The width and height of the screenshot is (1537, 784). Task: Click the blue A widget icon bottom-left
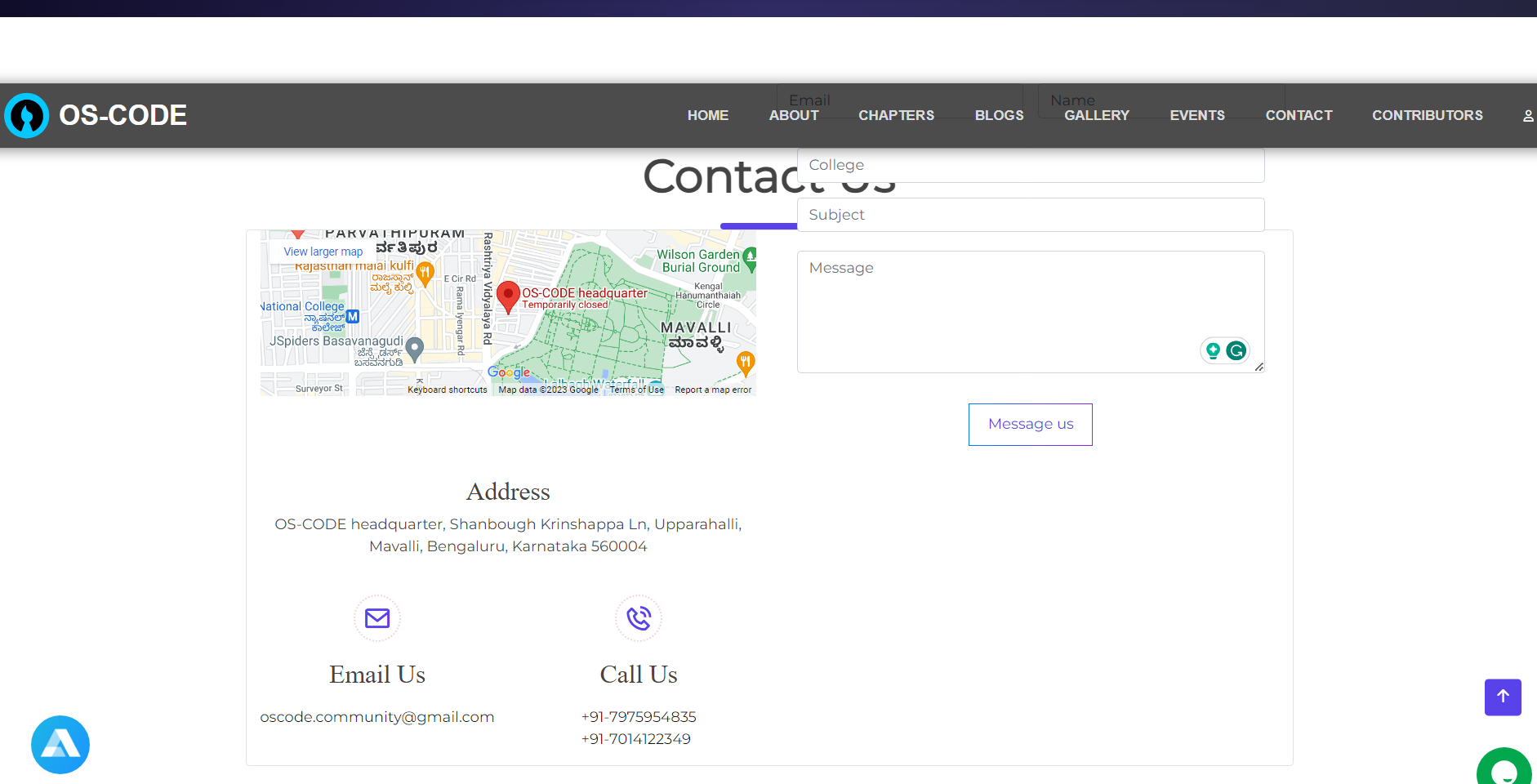(60, 744)
